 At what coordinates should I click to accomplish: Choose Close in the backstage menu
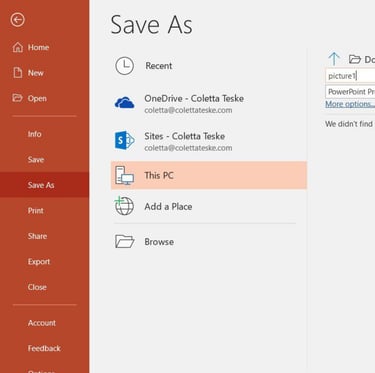pyautogui.click(x=37, y=287)
